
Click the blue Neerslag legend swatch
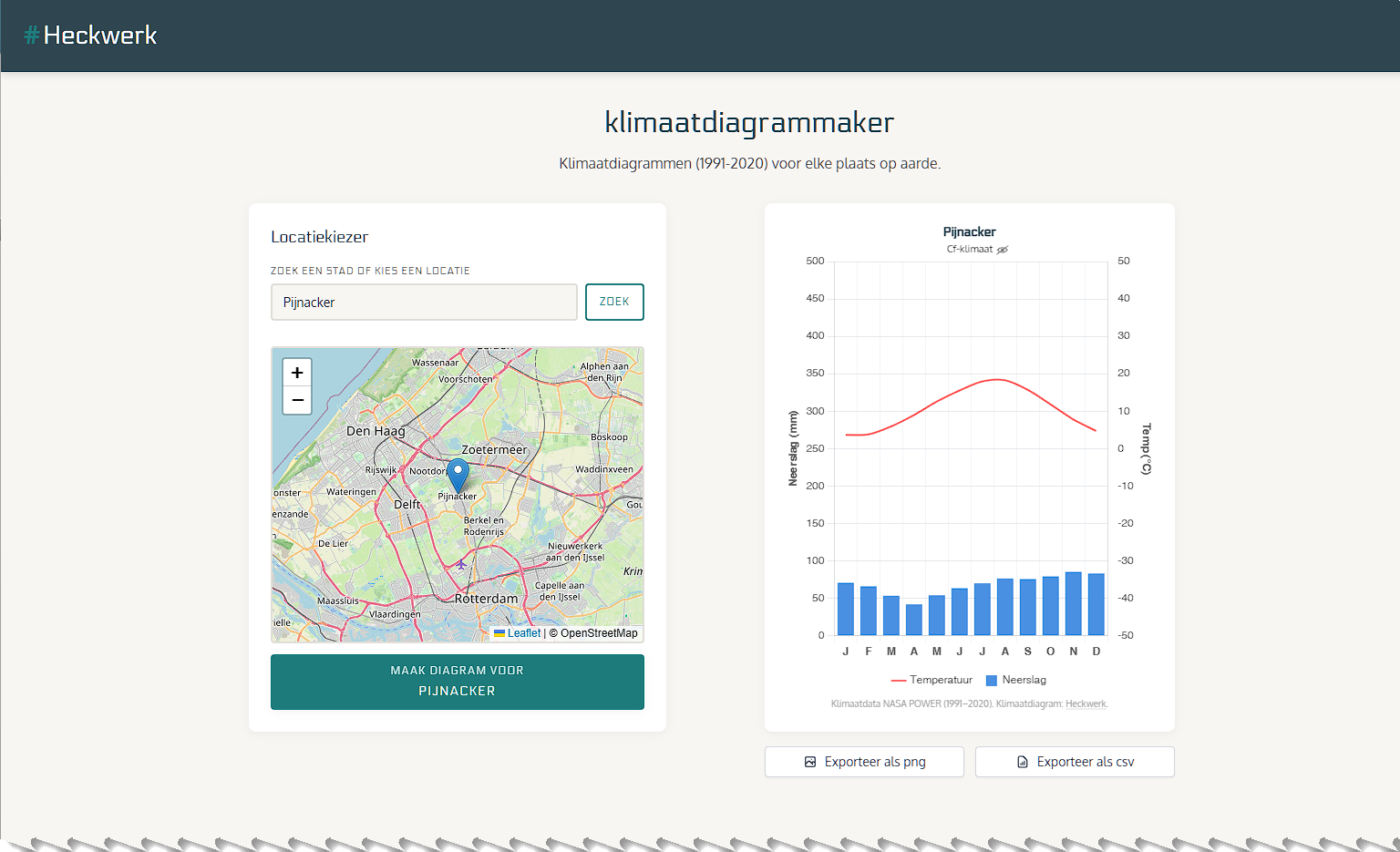pos(992,680)
